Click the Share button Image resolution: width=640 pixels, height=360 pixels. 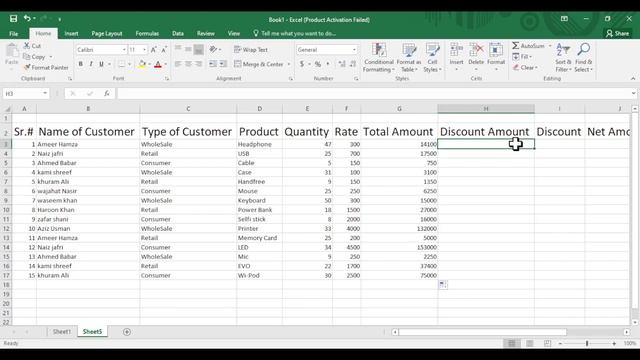(x=618, y=33)
